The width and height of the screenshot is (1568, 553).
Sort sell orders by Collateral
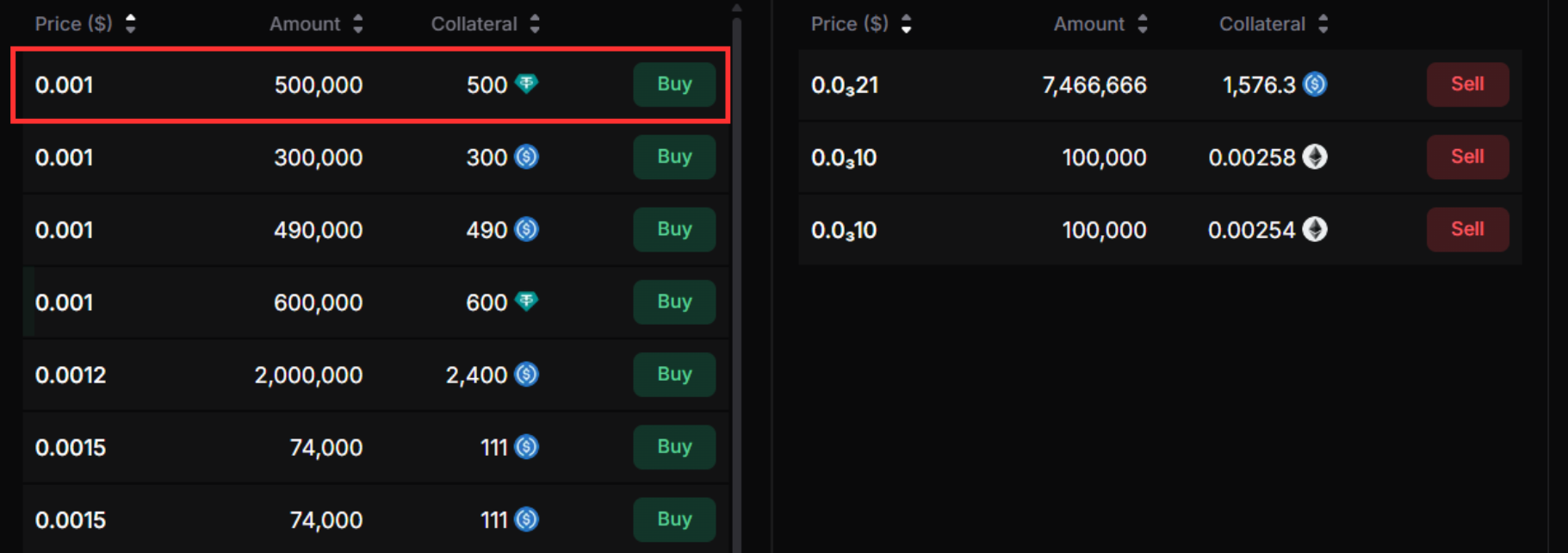tap(1323, 23)
